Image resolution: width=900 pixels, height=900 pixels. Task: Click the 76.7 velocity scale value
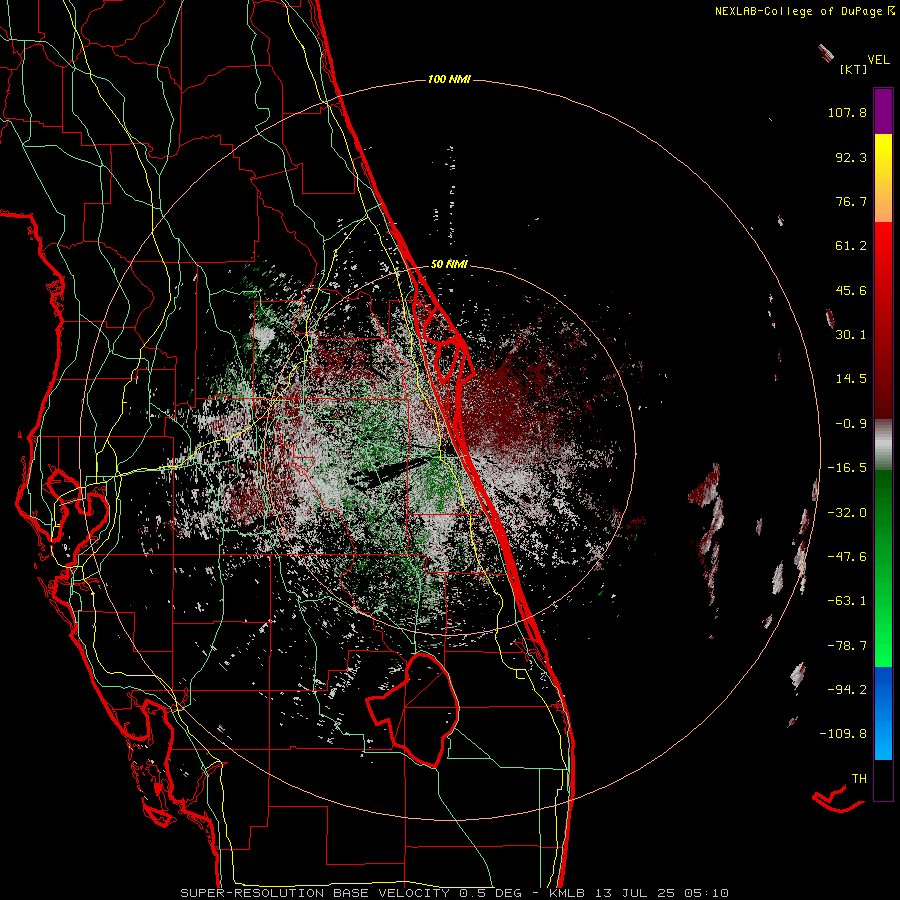click(x=851, y=201)
